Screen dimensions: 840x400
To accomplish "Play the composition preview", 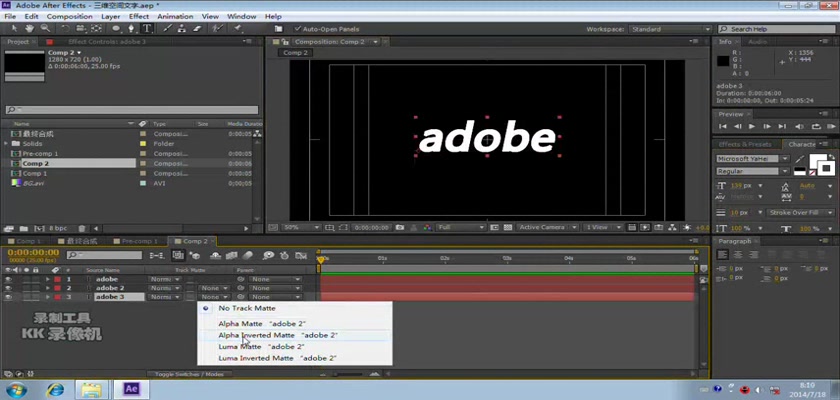I will tap(752, 126).
